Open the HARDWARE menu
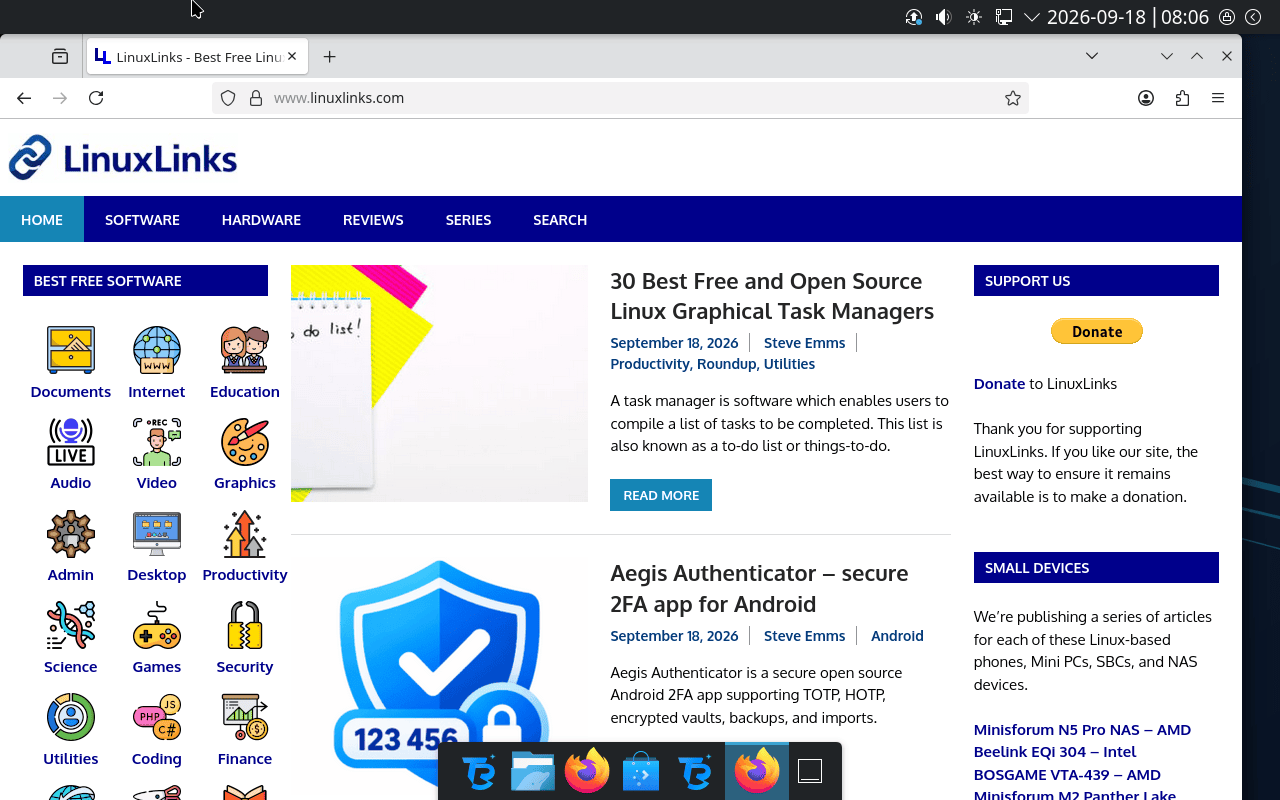The image size is (1280, 800). click(x=261, y=219)
